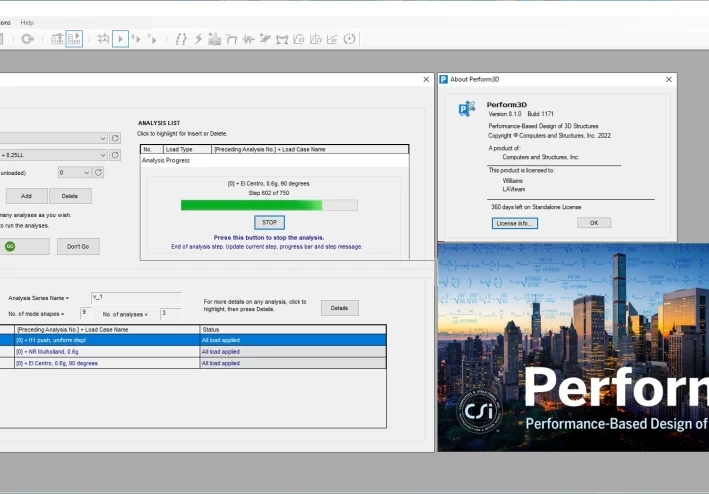Click the Add button
The image size is (709, 494).
click(x=26, y=196)
